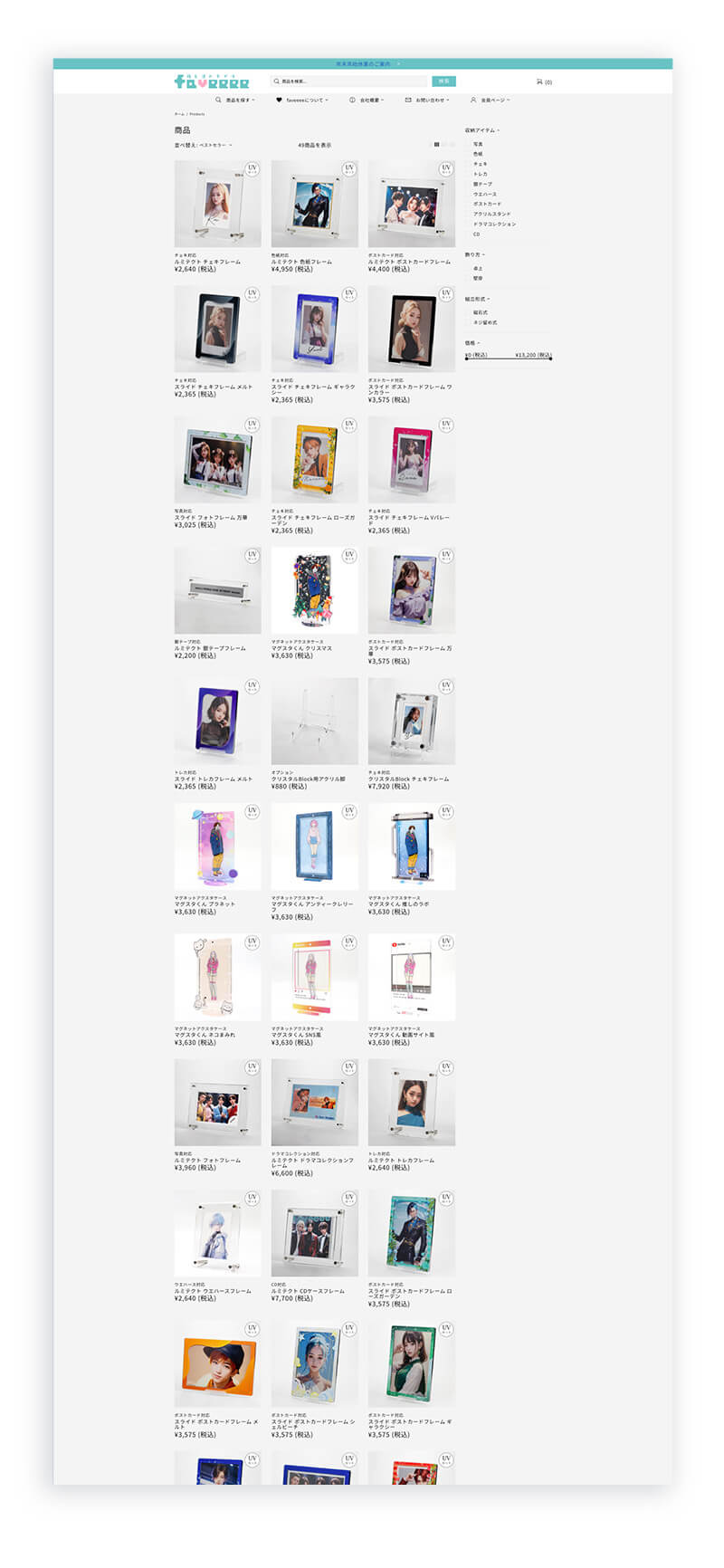724x1568 pixels.
Task: Click the teal 検索 button
Action: point(443,81)
